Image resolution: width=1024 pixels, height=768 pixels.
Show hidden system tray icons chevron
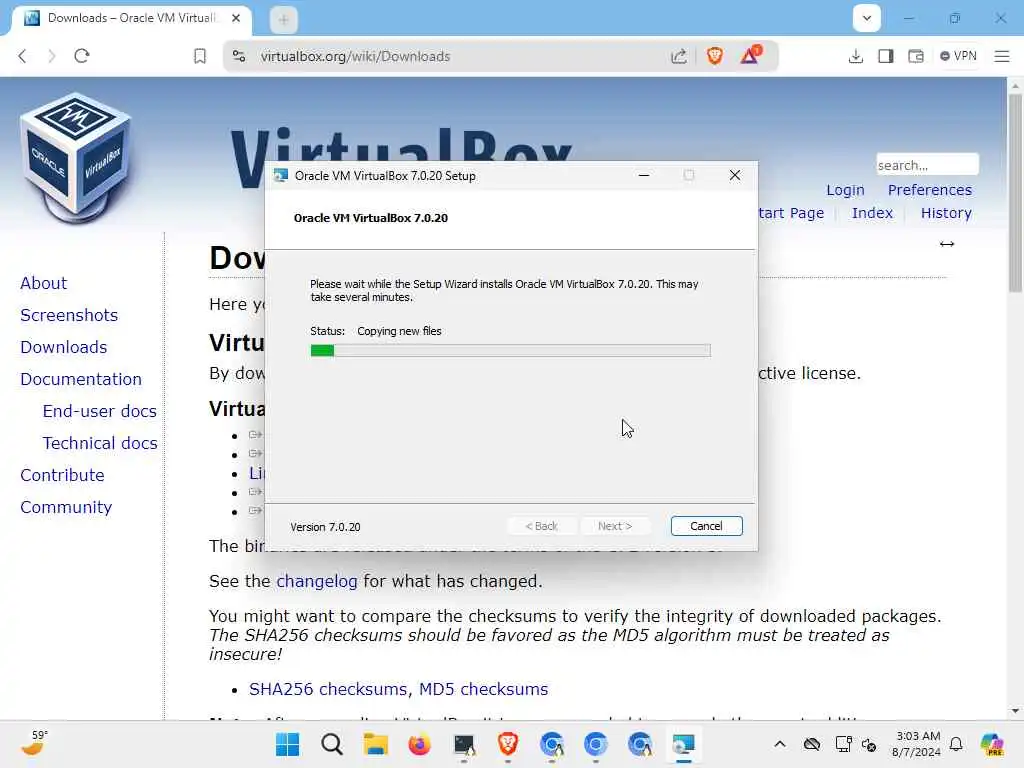tap(780, 744)
